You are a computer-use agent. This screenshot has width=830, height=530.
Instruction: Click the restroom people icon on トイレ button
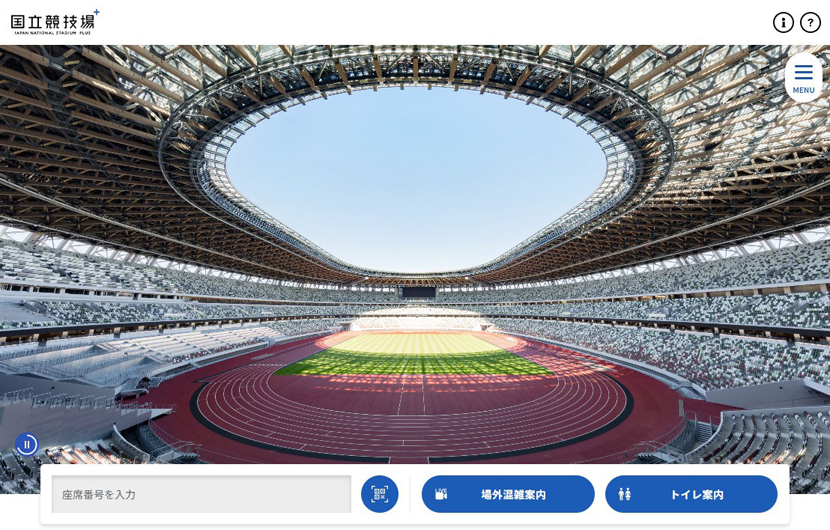click(x=625, y=494)
